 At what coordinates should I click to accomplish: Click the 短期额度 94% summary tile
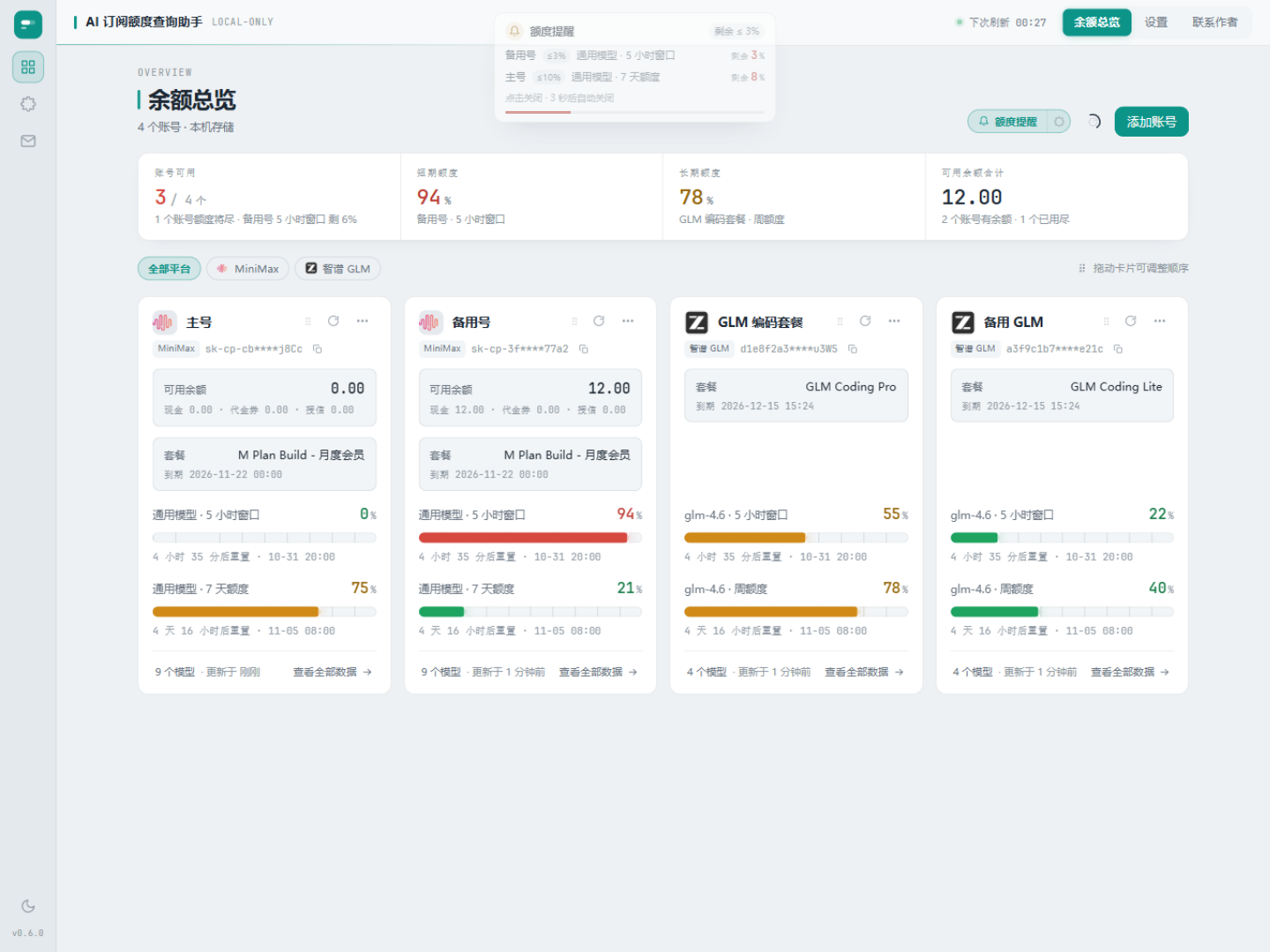click(x=531, y=197)
